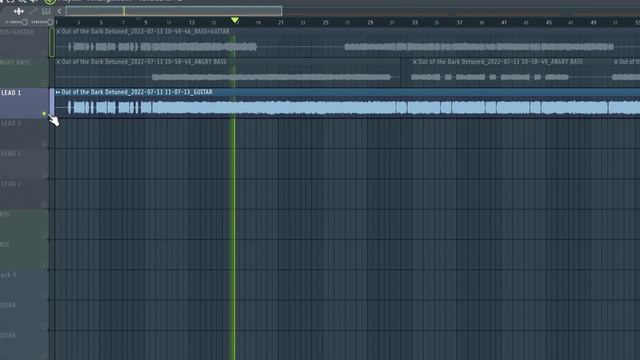The image size is (640, 360).
Task: Select the BASS+GUITAR track header
Action: pos(24,42)
